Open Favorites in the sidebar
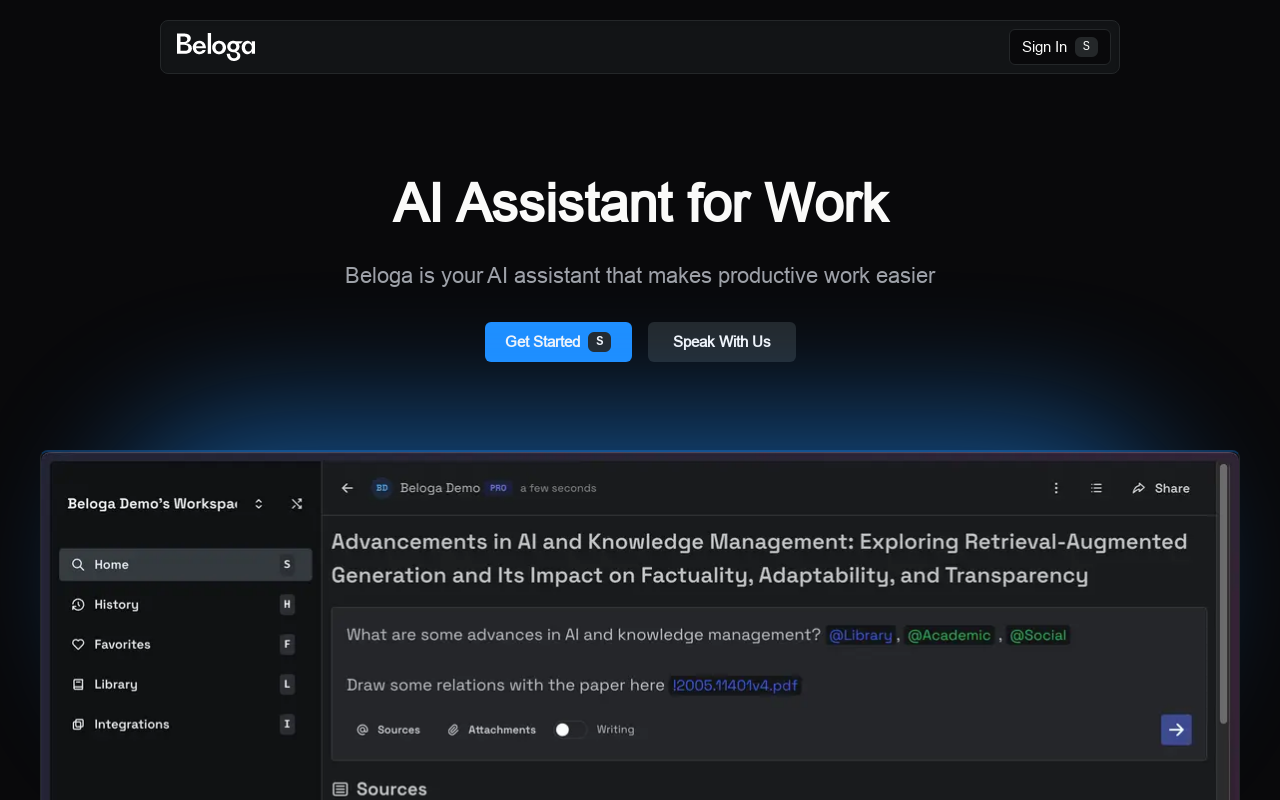The image size is (1280, 800). click(185, 645)
